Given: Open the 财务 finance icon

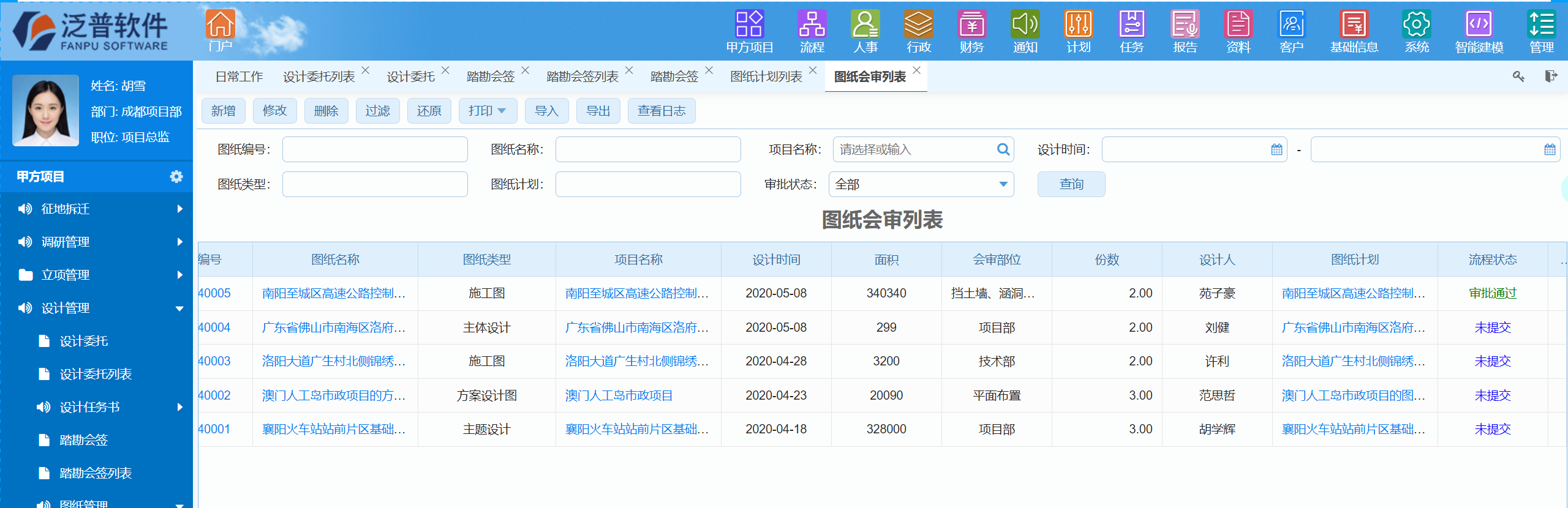Looking at the screenshot, I should [x=971, y=26].
